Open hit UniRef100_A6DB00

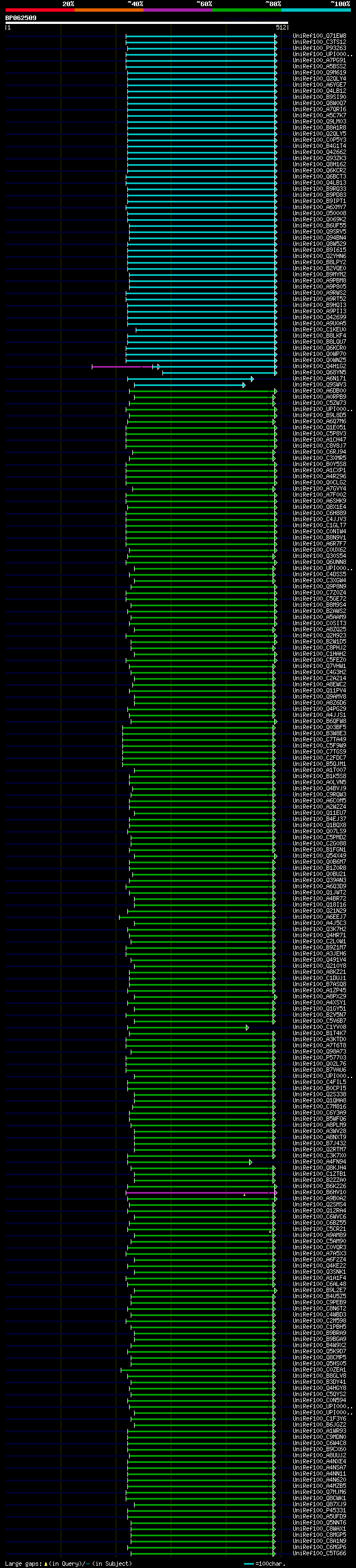click(319, 391)
